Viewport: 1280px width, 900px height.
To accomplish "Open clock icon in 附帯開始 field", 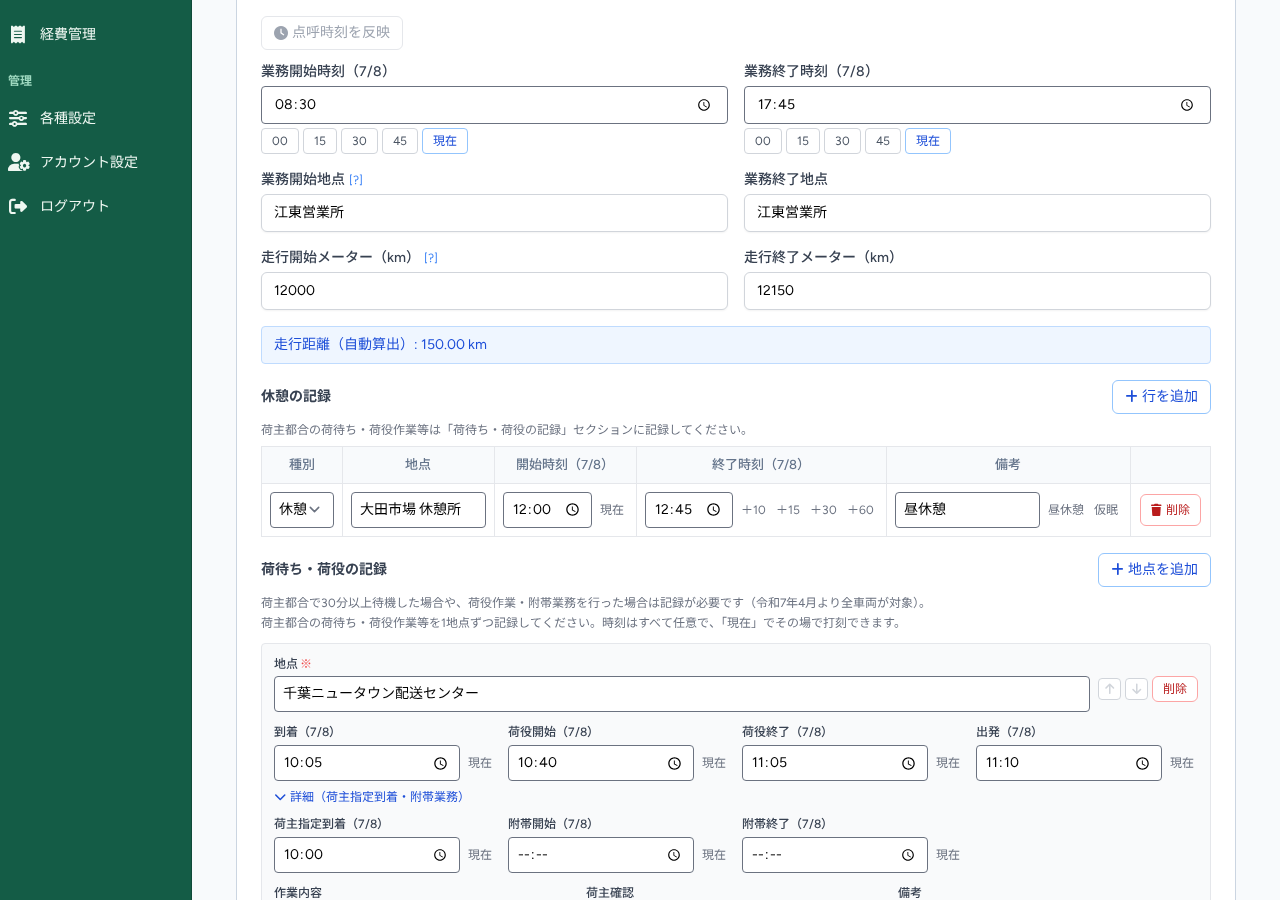I will (674, 855).
